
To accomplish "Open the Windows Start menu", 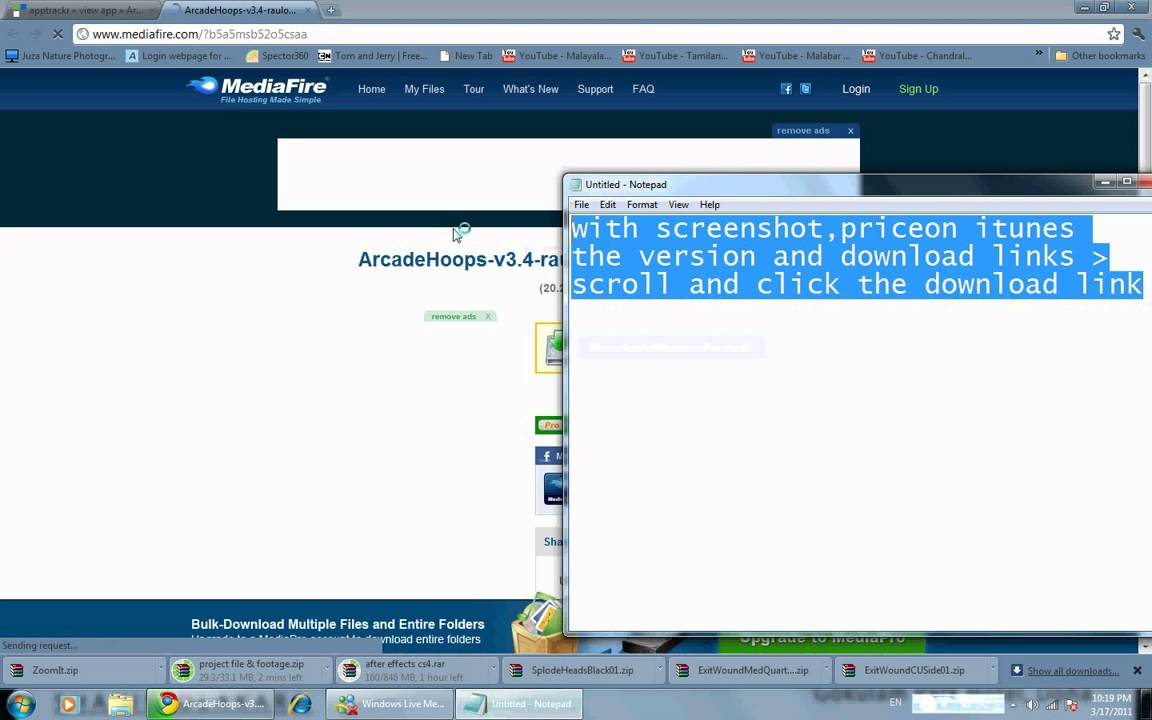I will pyautogui.click(x=20, y=704).
